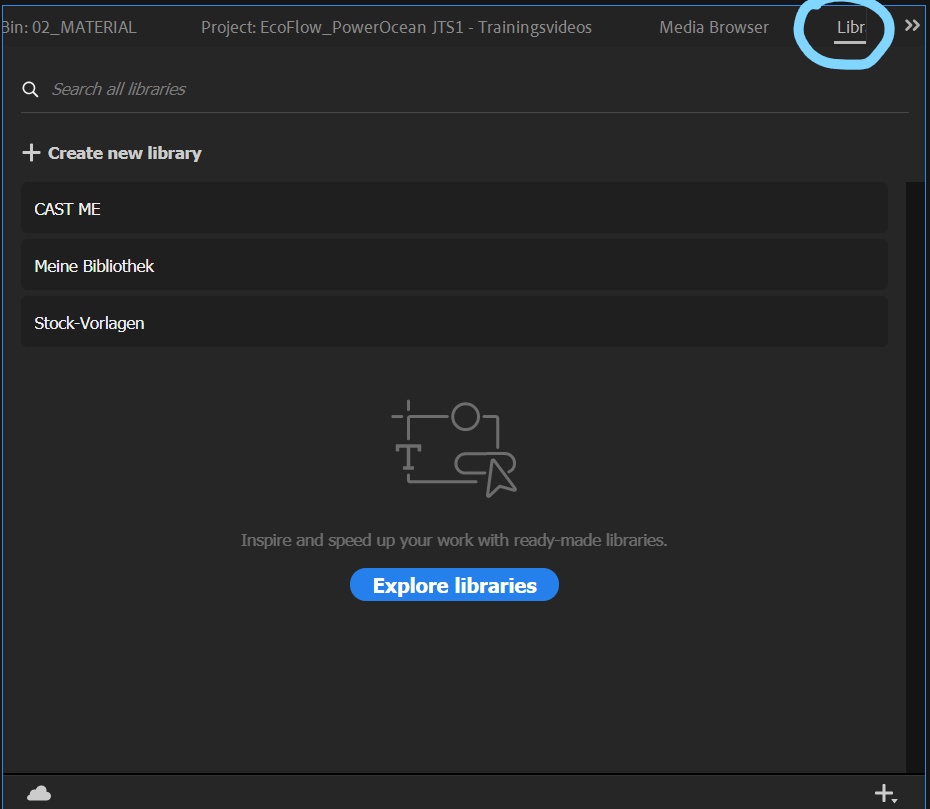Click the Search all libraries placeholder text
Image resolution: width=930 pixels, height=809 pixels.
pos(120,89)
